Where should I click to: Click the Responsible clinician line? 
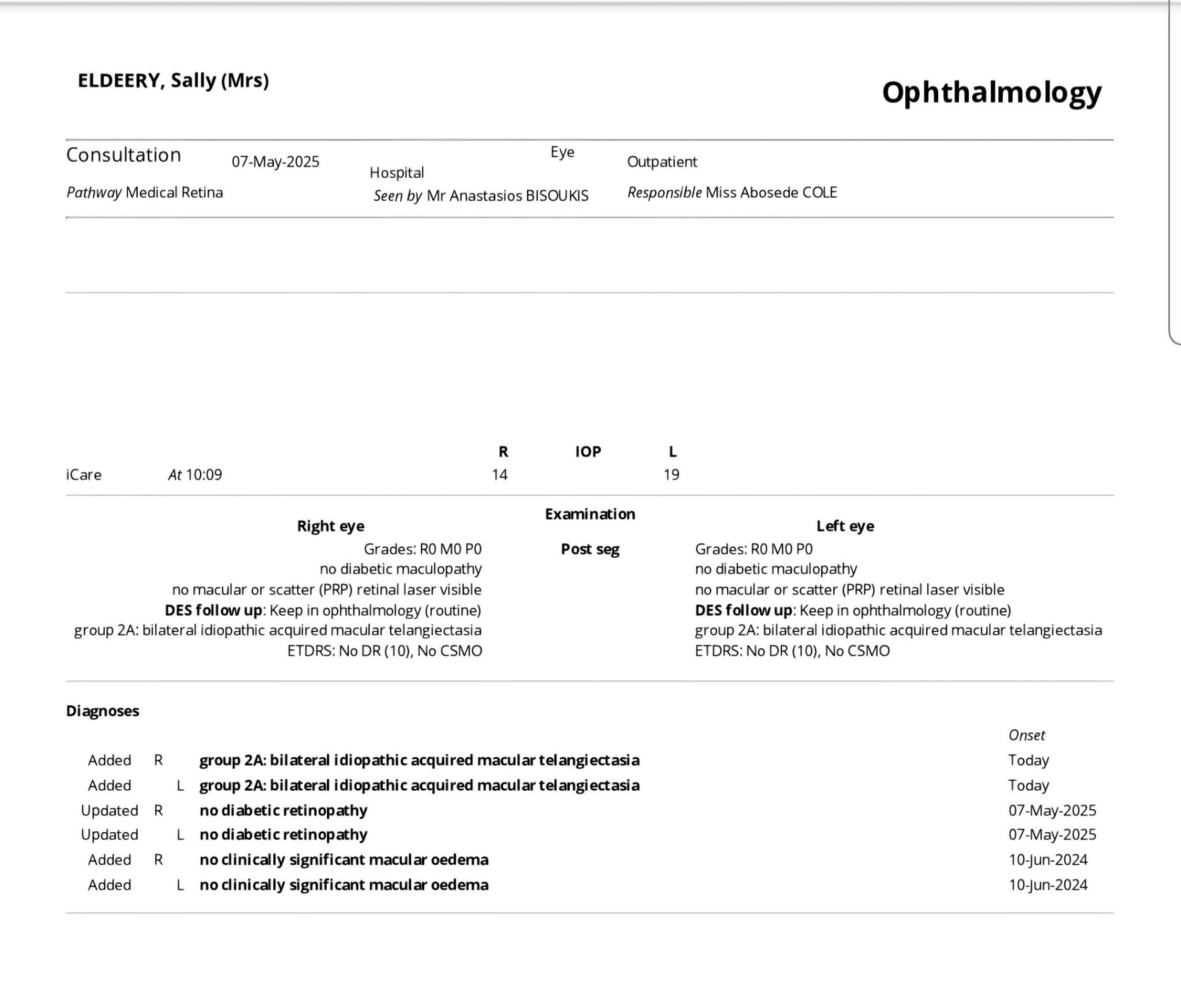[732, 192]
